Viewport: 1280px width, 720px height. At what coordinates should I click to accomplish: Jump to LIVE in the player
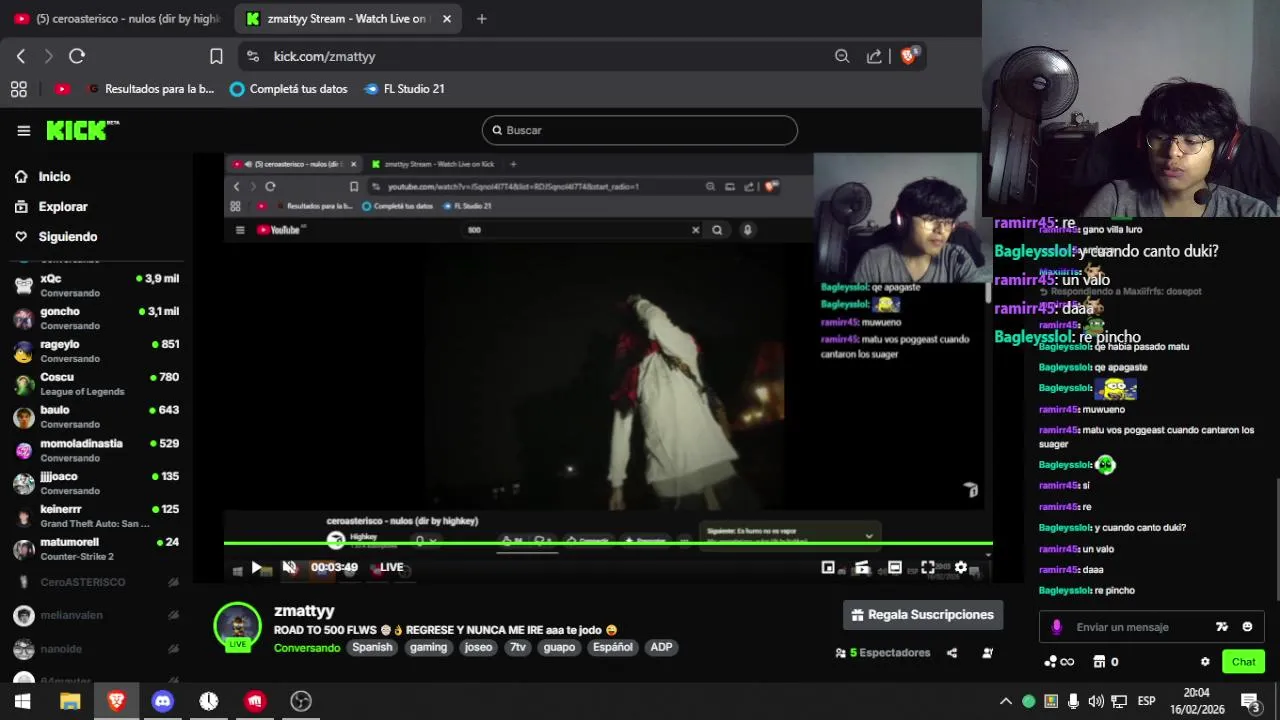coord(391,567)
